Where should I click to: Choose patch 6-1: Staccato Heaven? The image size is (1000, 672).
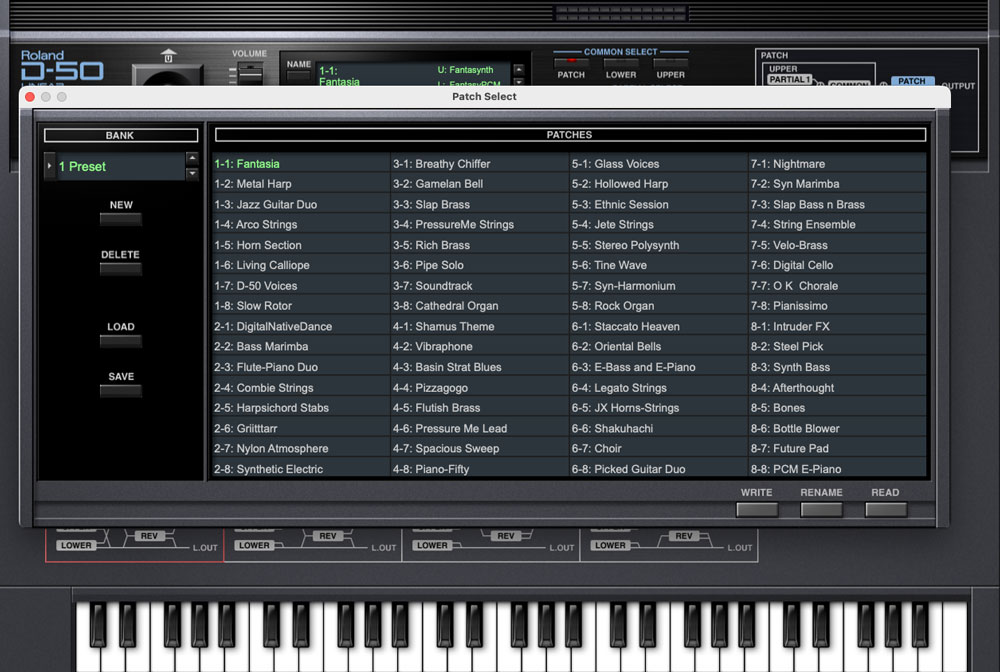point(658,326)
